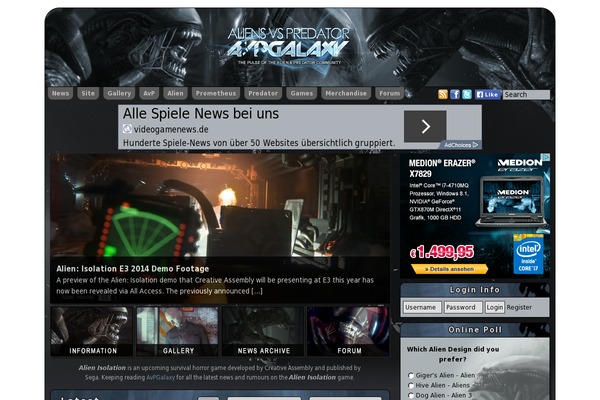The image size is (600, 400).
Task: Open the Register link
Action: [519, 308]
